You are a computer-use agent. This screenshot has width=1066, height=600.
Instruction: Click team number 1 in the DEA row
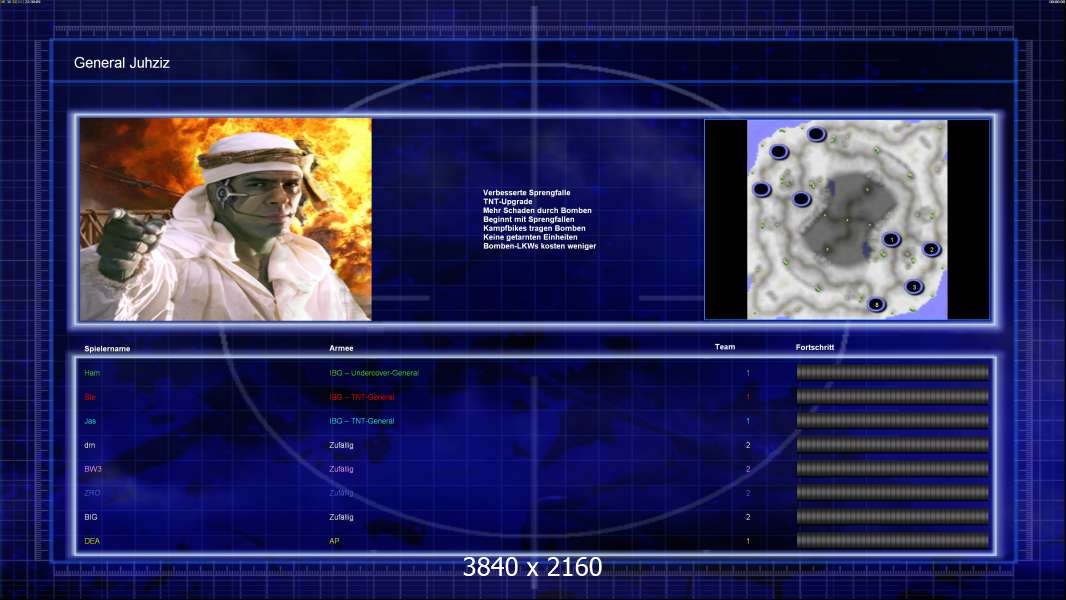(x=748, y=541)
